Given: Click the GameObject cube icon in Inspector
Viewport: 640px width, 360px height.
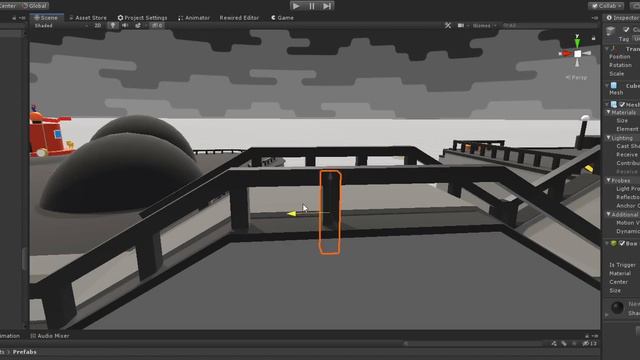Looking at the screenshot, I should pyautogui.click(x=611, y=31).
